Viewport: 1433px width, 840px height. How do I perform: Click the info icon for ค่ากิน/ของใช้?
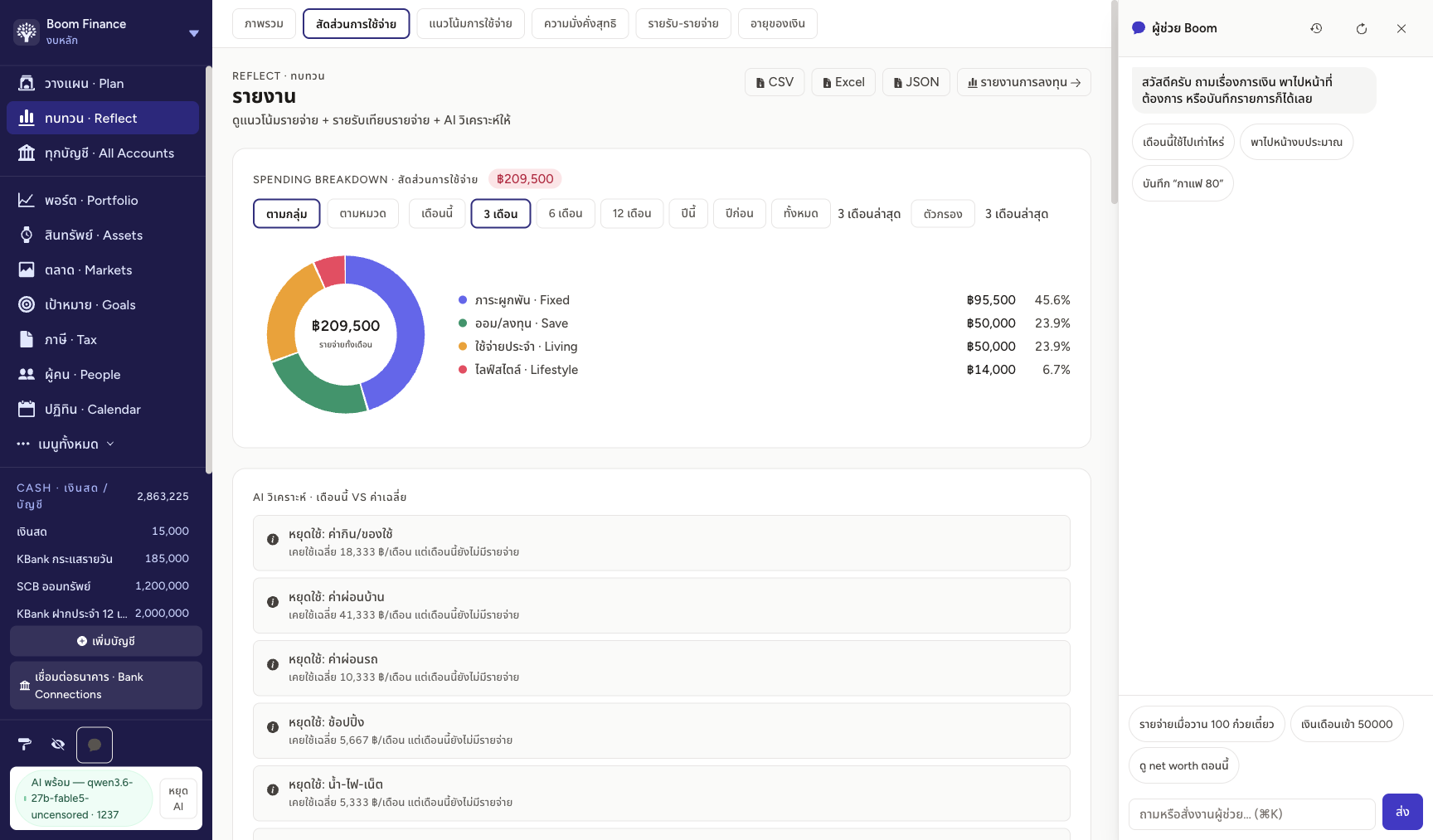(272, 539)
